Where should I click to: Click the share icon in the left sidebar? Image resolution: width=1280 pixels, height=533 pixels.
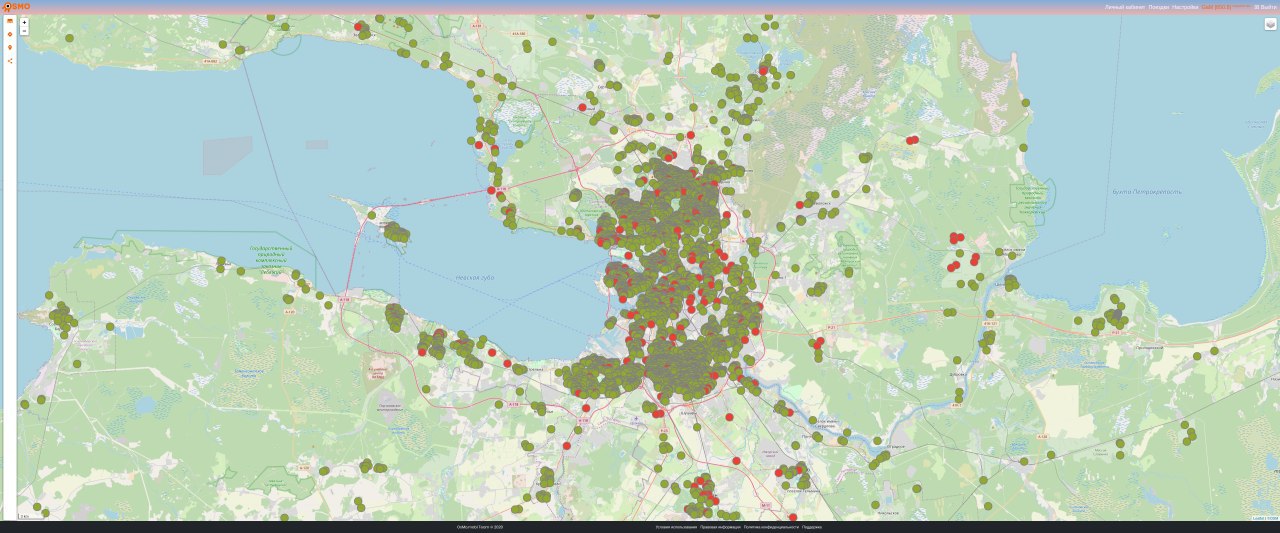10,61
